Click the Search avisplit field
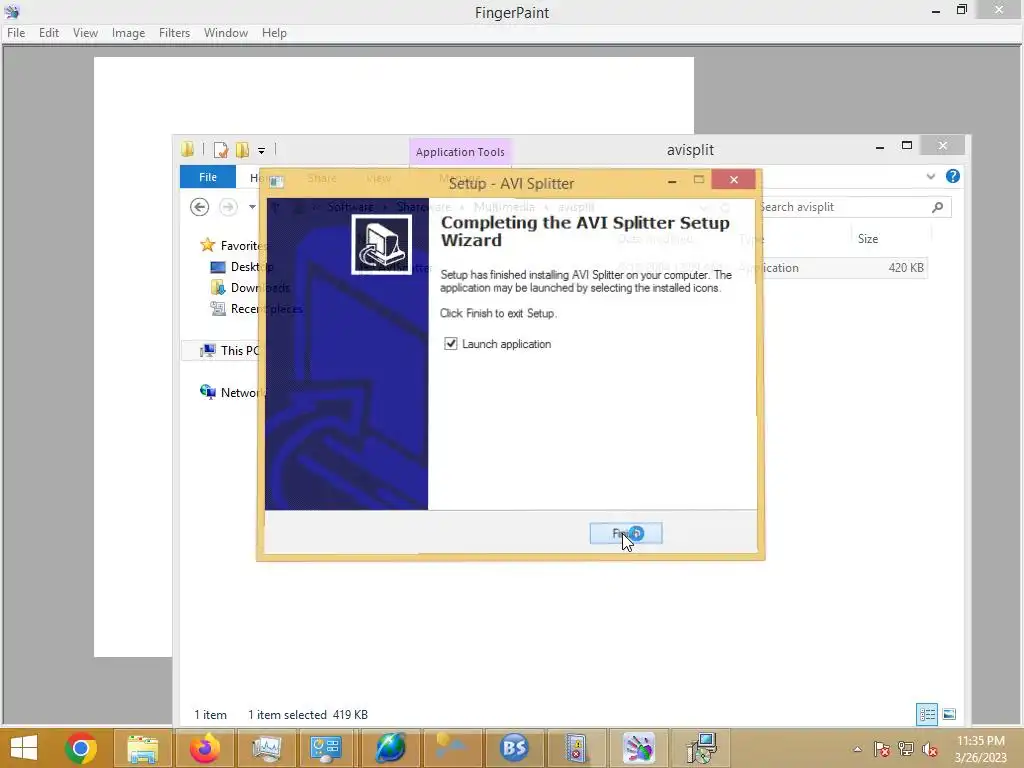Image resolution: width=1024 pixels, height=768 pixels. (x=845, y=207)
